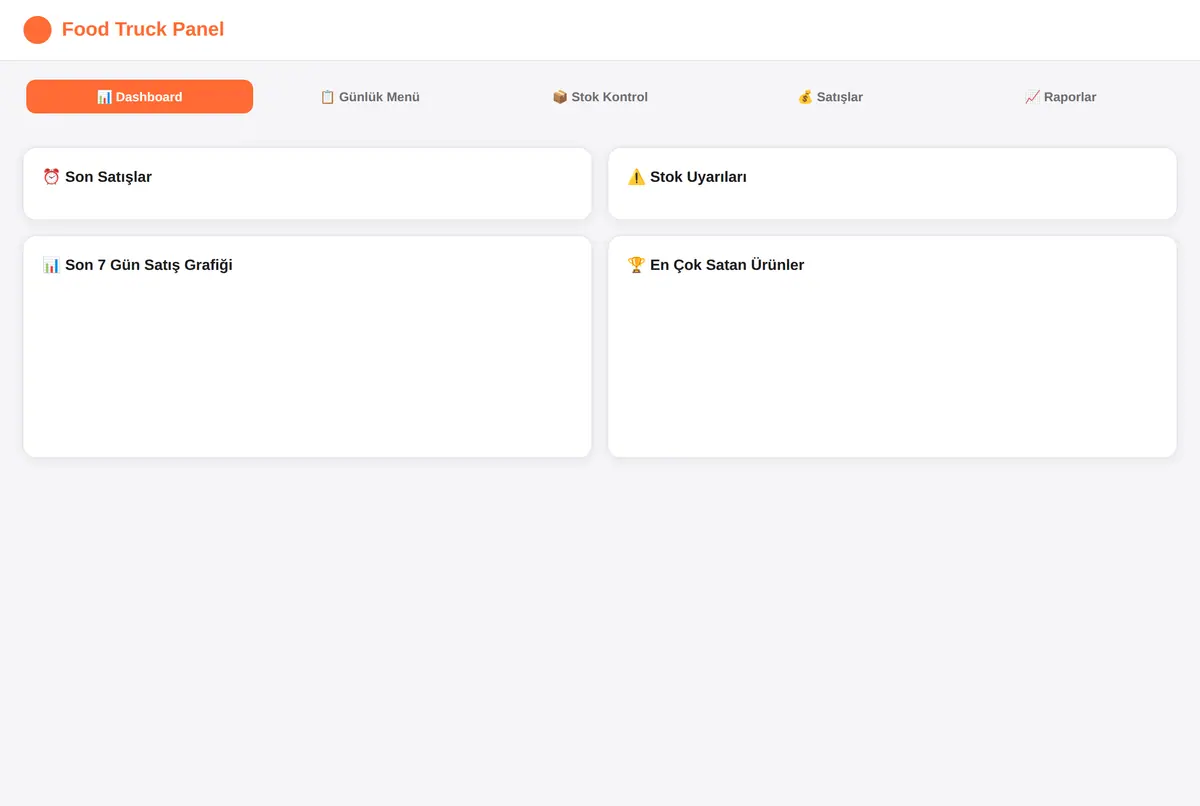This screenshot has height=806, width=1200.
Task: Click the trophy icon in En Çok Satan Ürünler
Action: coord(636,265)
